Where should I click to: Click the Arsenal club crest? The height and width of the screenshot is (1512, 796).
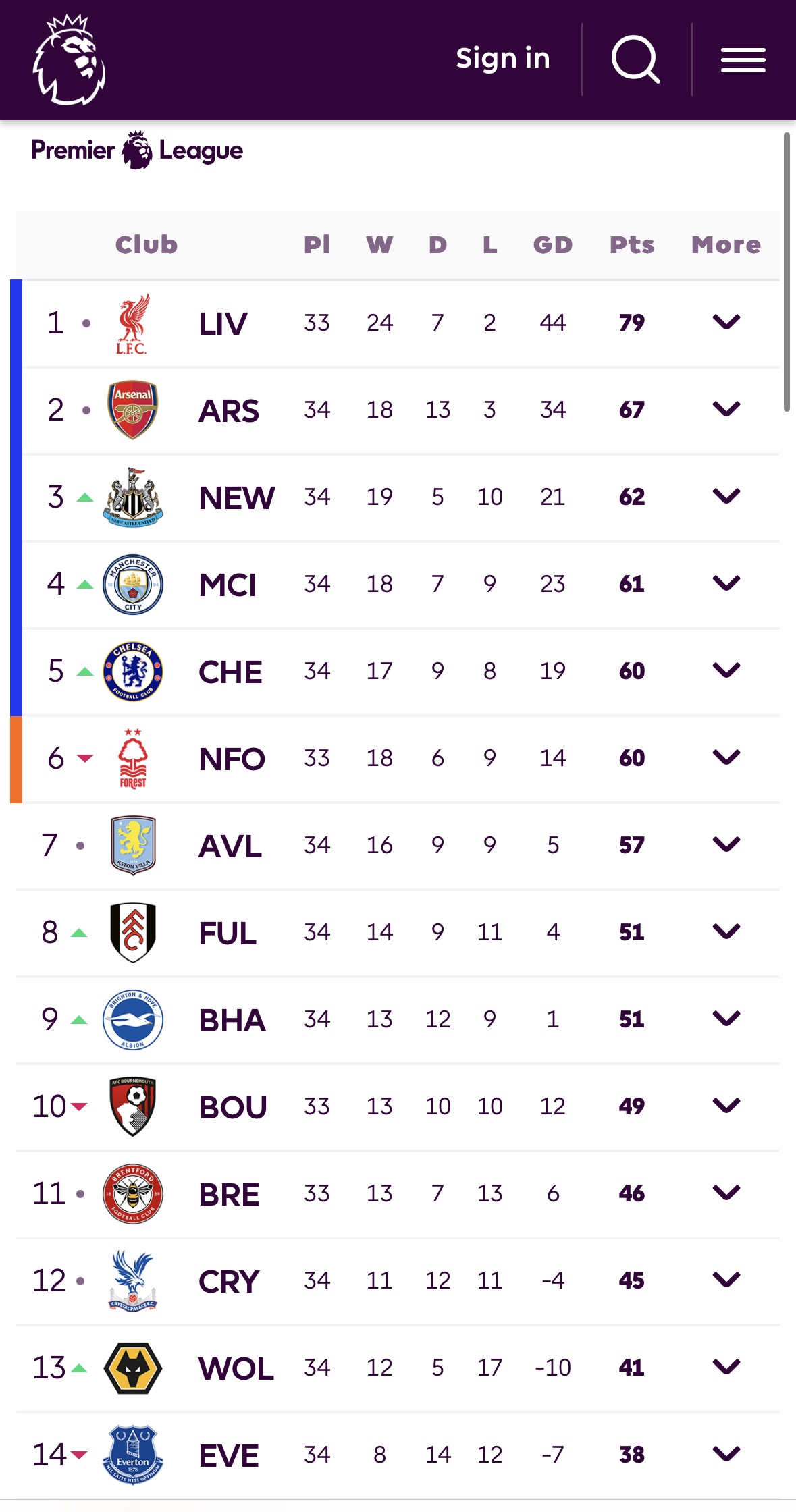(x=132, y=410)
